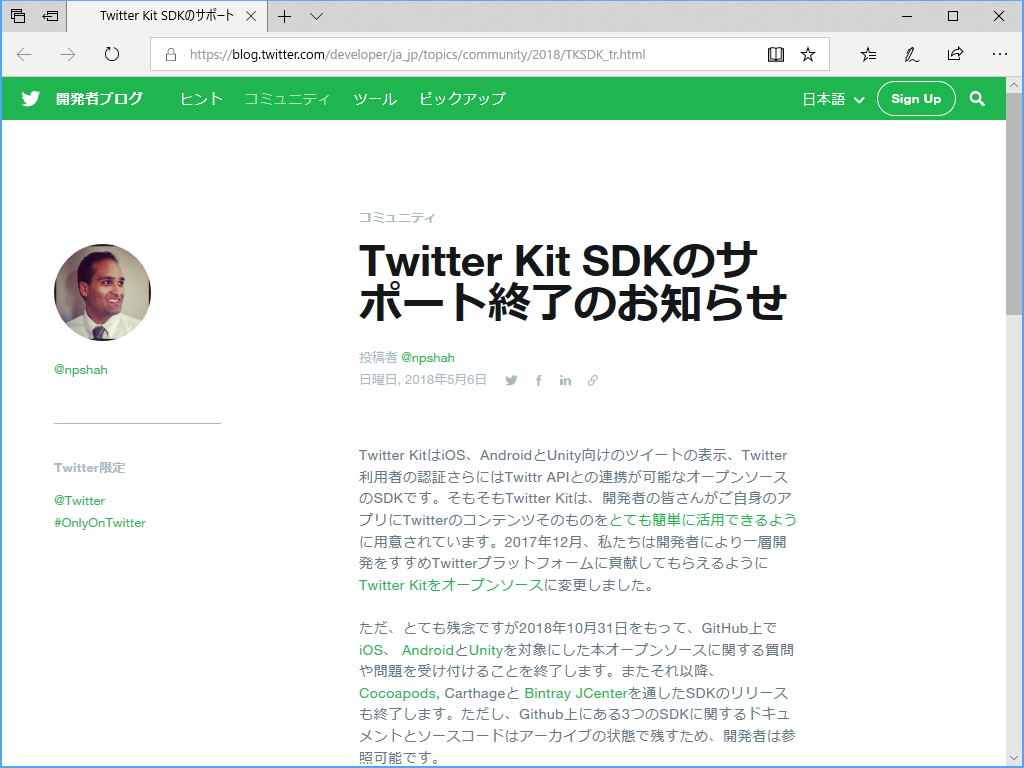
Task: Open the Bintray JCenter link
Action: tap(576, 693)
